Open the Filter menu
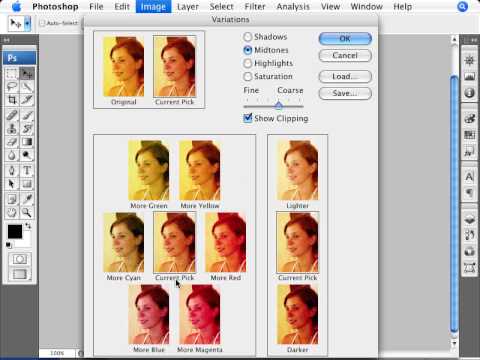 click(255, 6)
